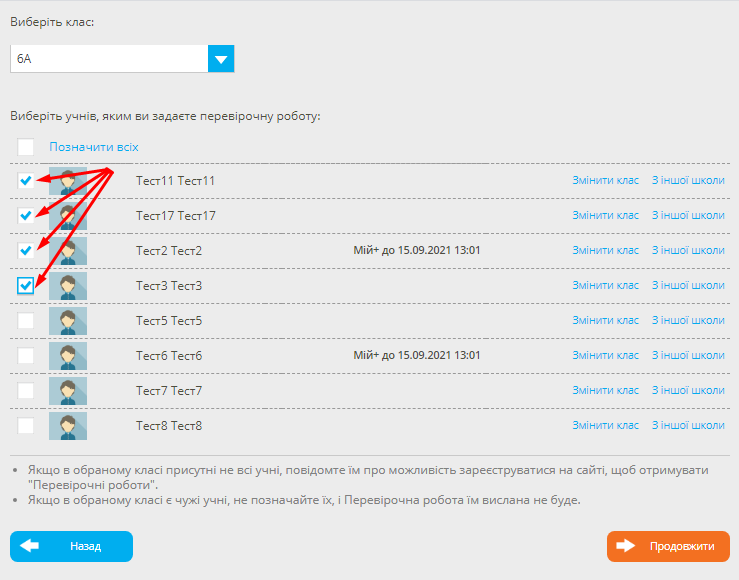Click the class selection field showing 6А

tap(109, 59)
